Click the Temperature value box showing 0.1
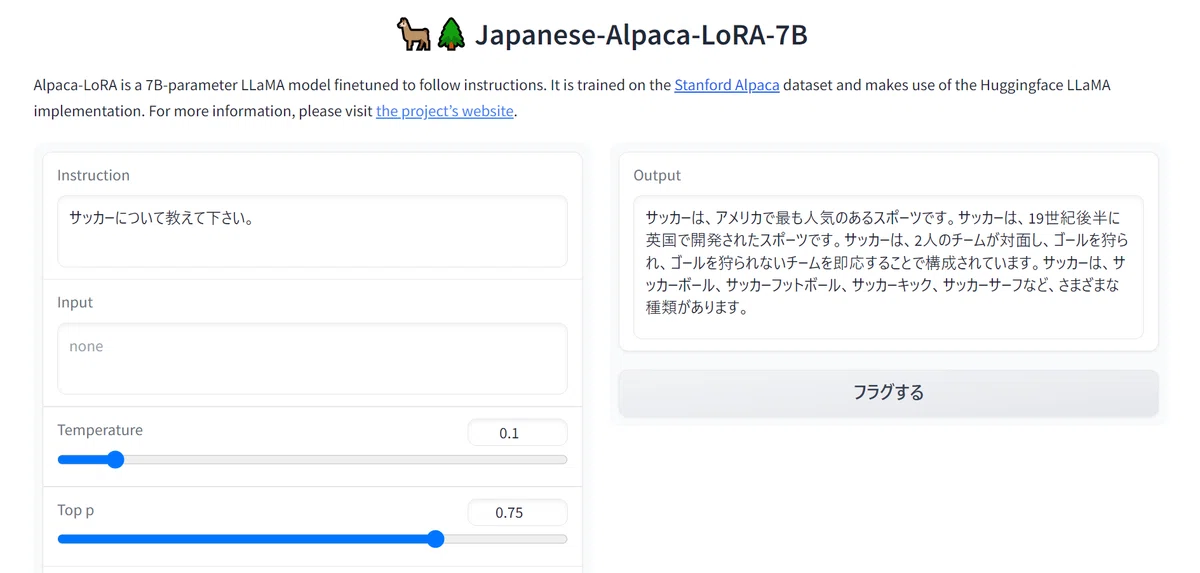Image resolution: width=1200 pixels, height=573 pixels. click(517, 433)
